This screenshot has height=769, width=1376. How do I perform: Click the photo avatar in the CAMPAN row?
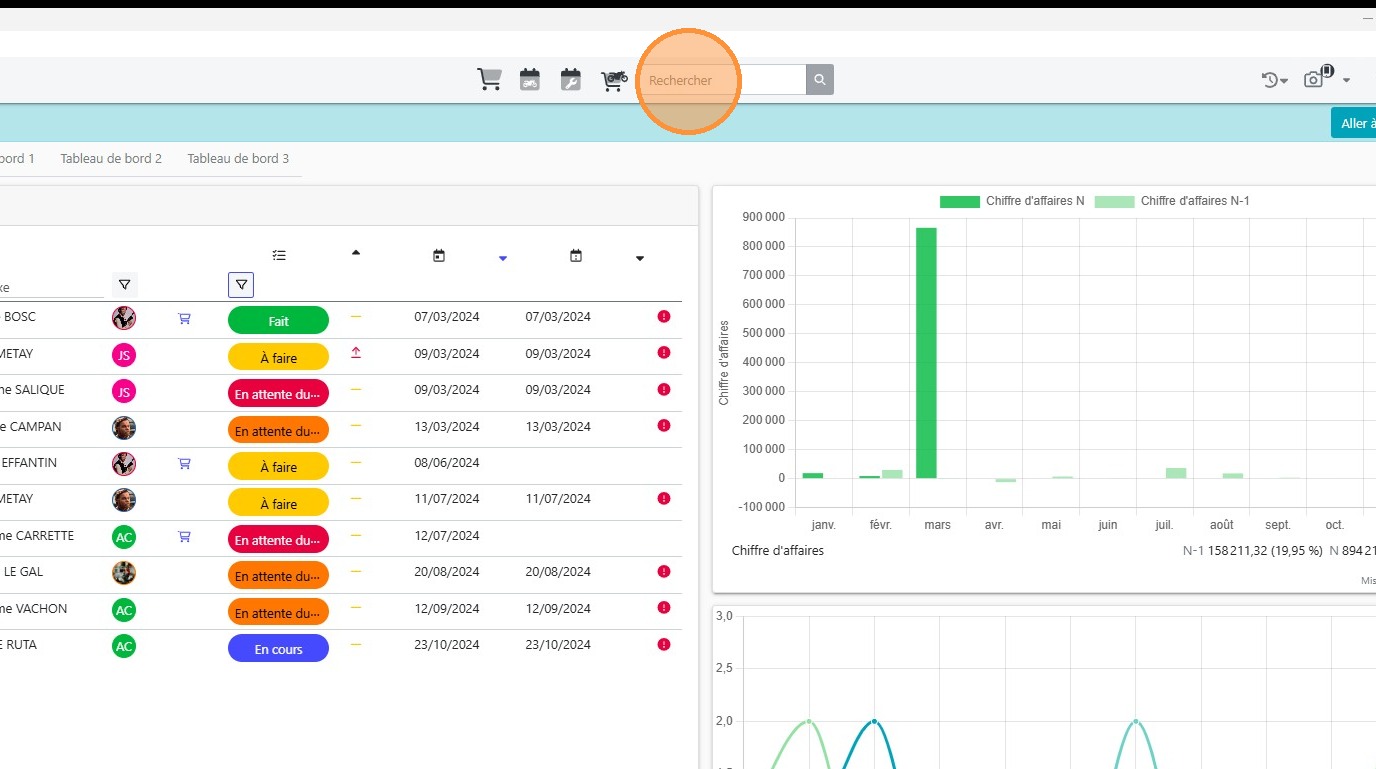pos(124,428)
